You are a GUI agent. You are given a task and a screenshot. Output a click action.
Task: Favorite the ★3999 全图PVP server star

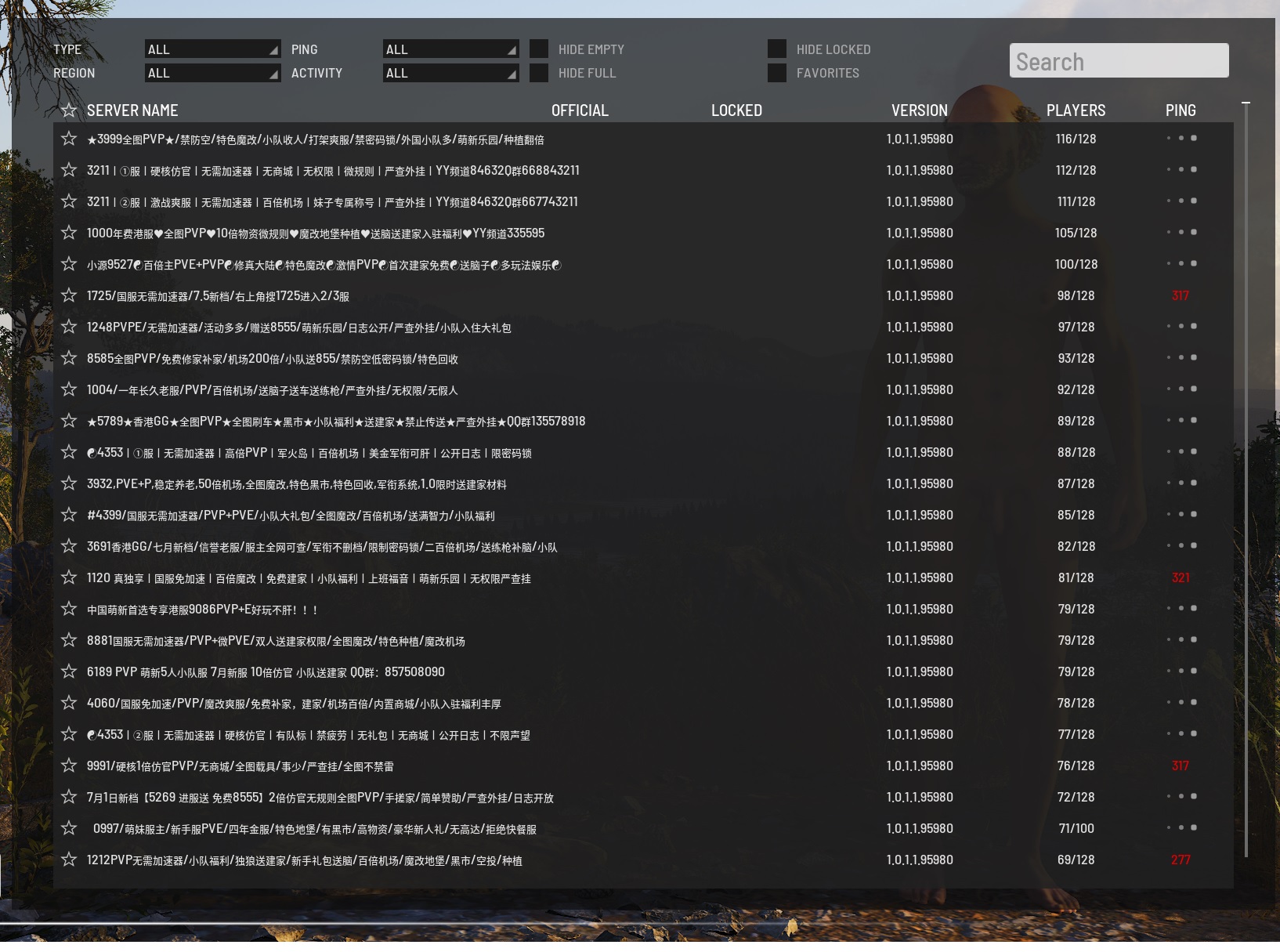[69, 139]
